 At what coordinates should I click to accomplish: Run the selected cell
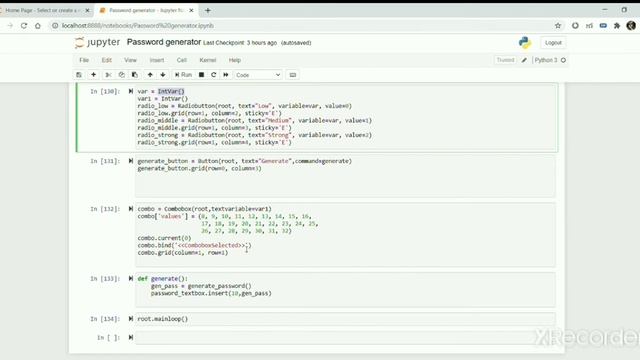click(x=183, y=75)
